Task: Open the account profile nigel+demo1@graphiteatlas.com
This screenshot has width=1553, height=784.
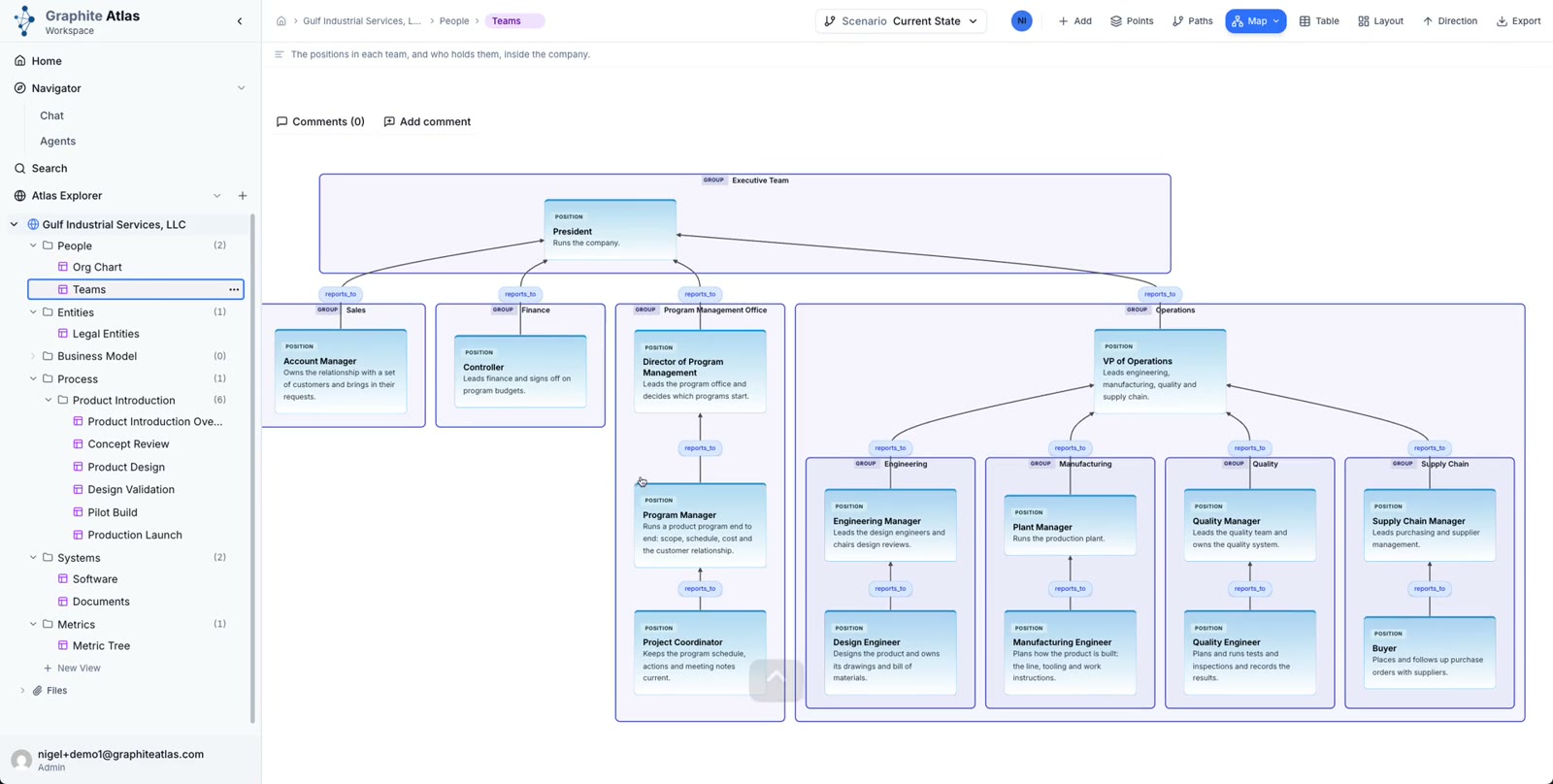Action: pyautogui.click(x=130, y=761)
